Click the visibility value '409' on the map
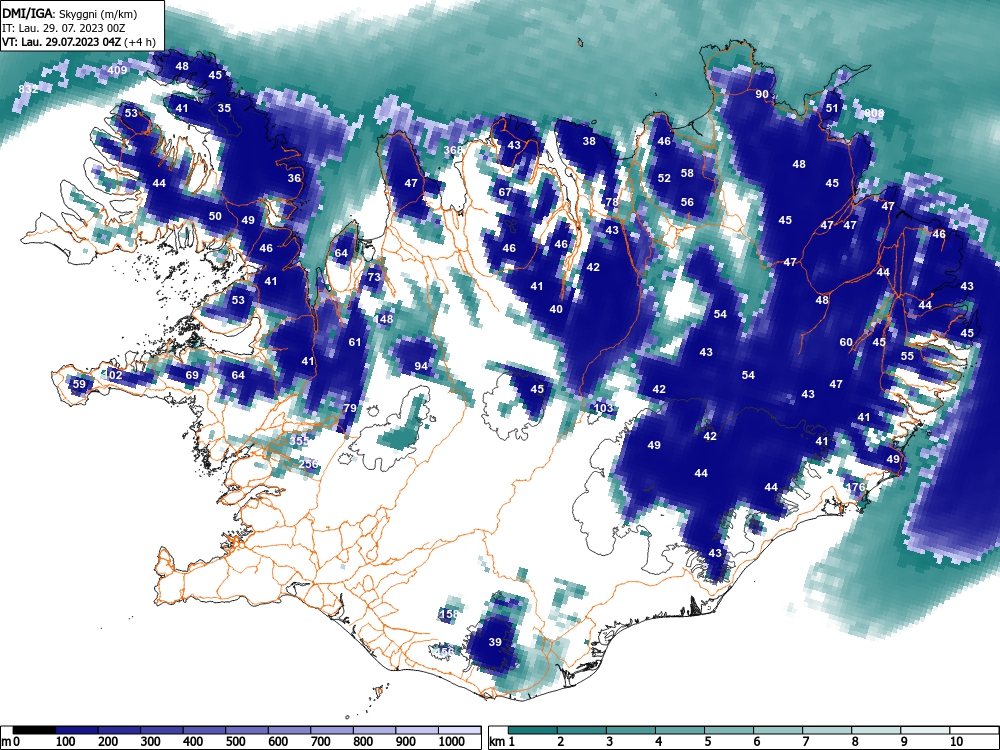 pos(117,70)
